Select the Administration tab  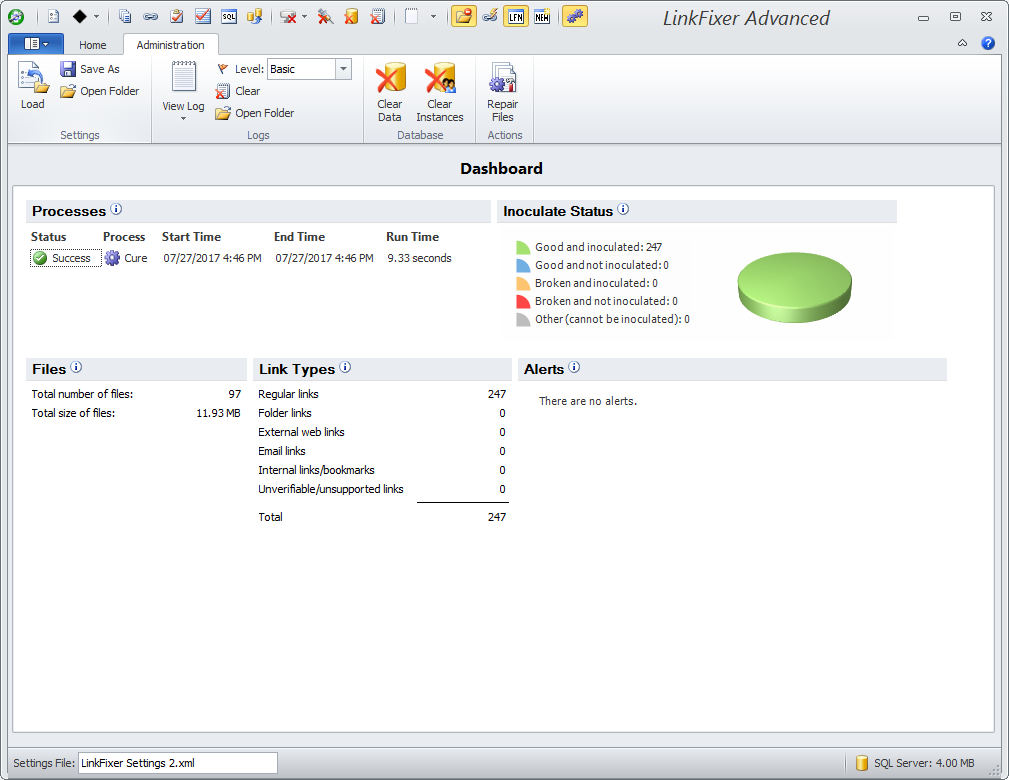click(171, 45)
